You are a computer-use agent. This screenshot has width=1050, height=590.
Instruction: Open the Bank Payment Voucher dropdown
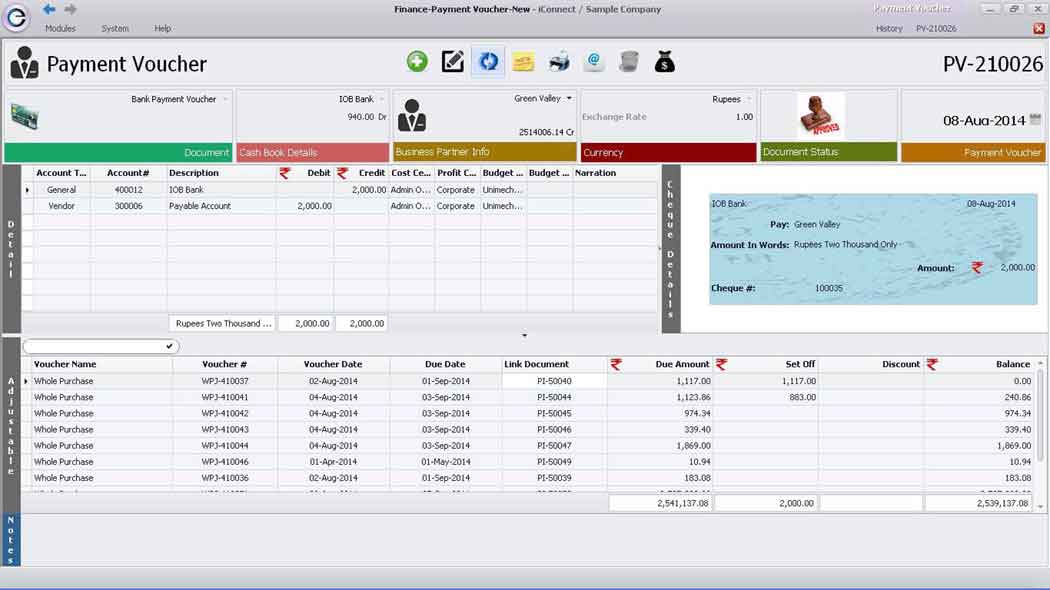point(225,99)
